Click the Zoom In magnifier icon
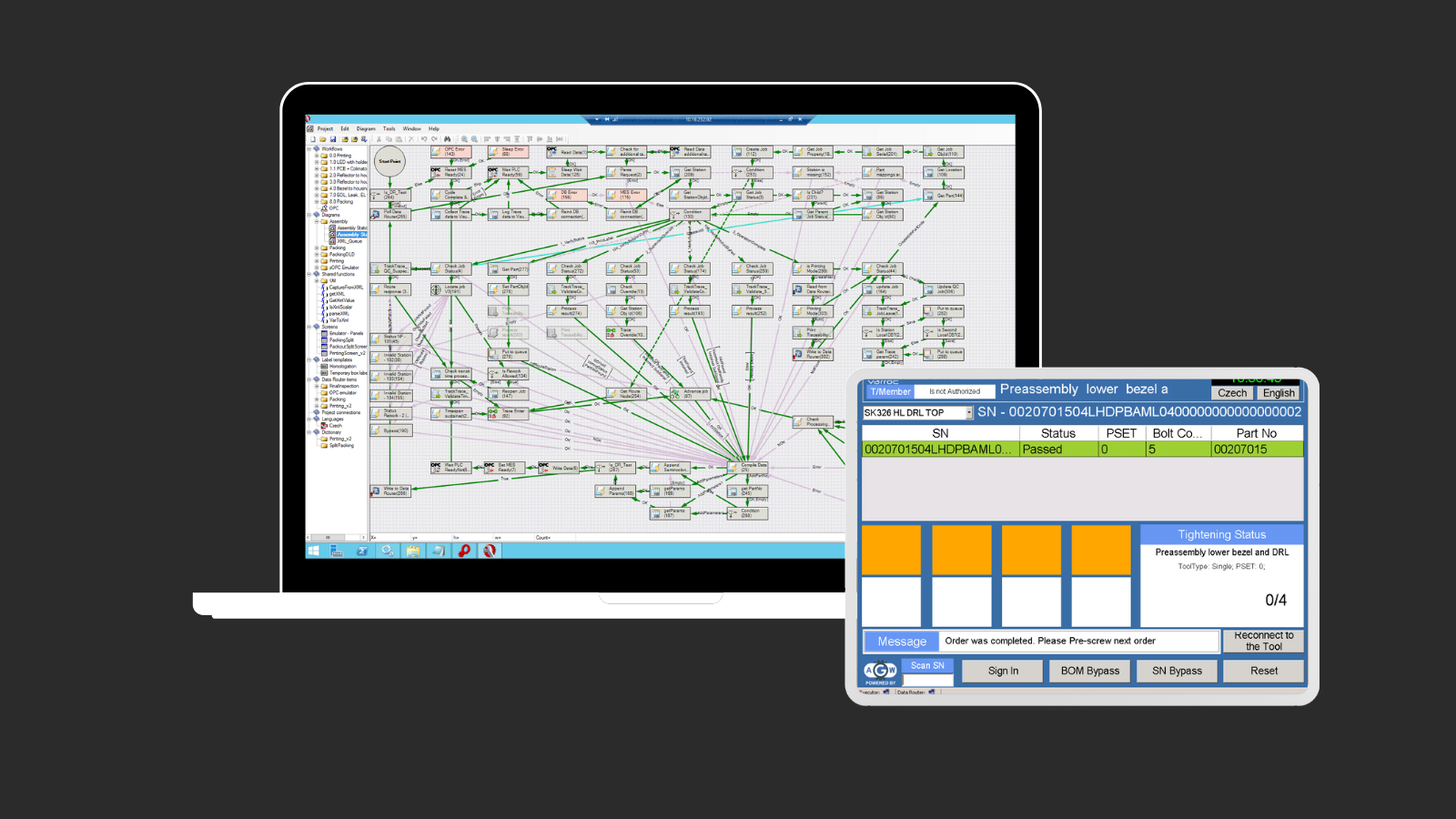The width and height of the screenshot is (1456, 819). [x=464, y=139]
